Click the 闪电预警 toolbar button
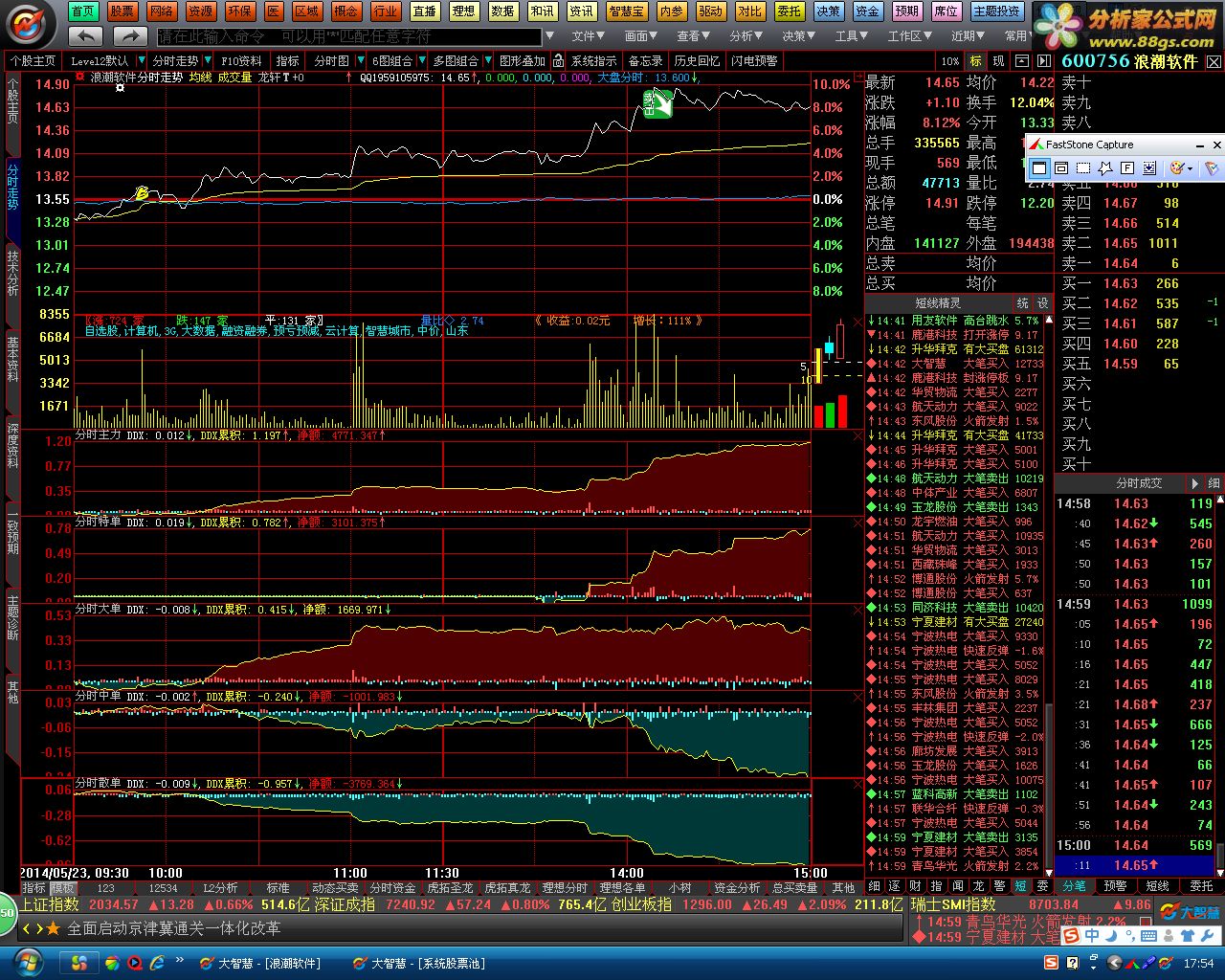This screenshot has height=980, width=1225. pos(755,61)
